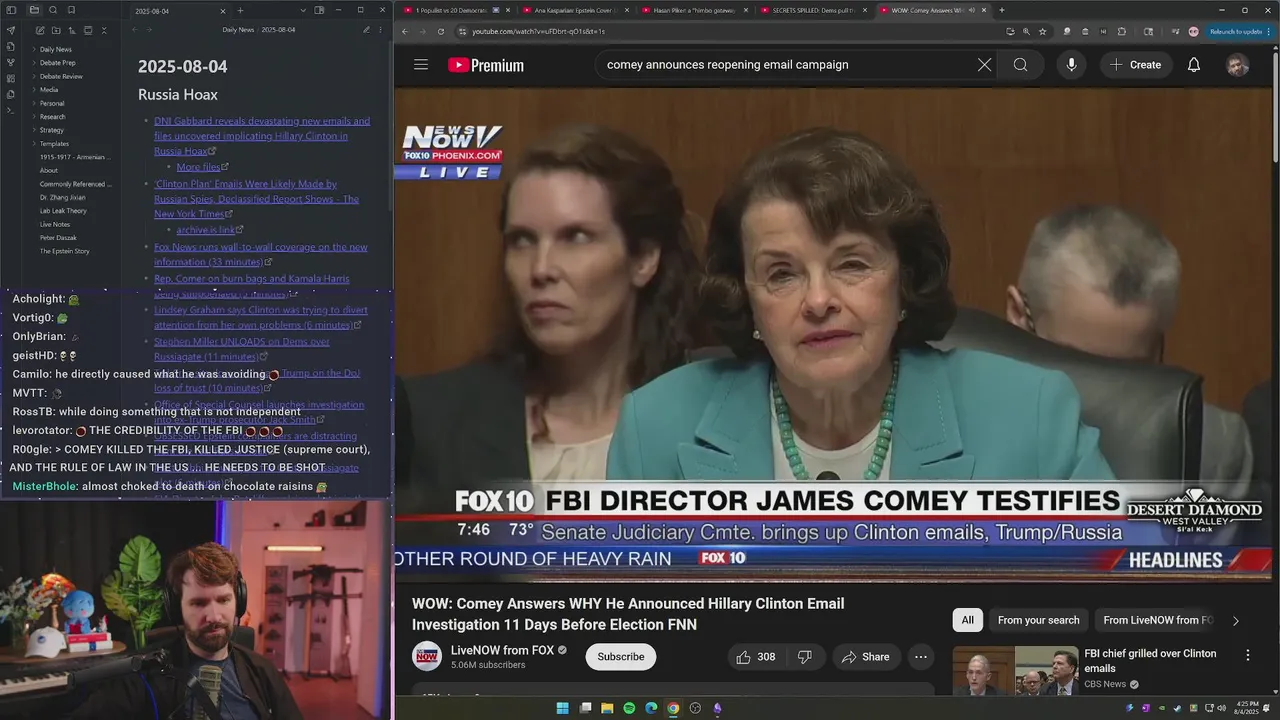Open Fox News wall-to-wall coverage link
The width and height of the screenshot is (1280, 720).
(x=260, y=254)
